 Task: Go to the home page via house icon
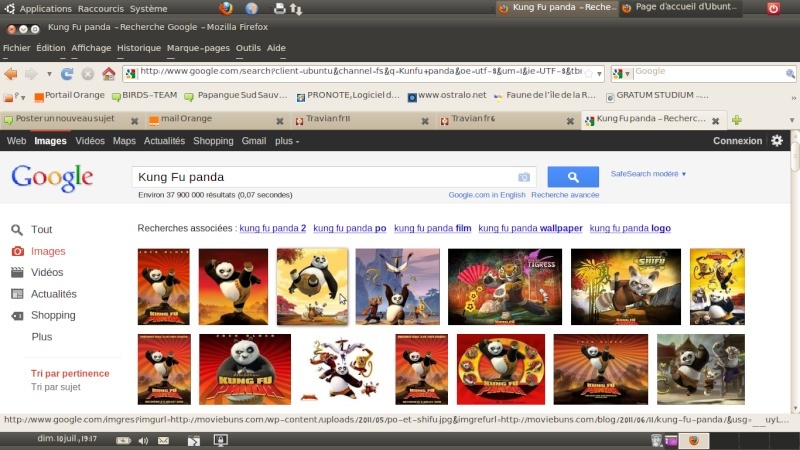(x=109, y=74)
